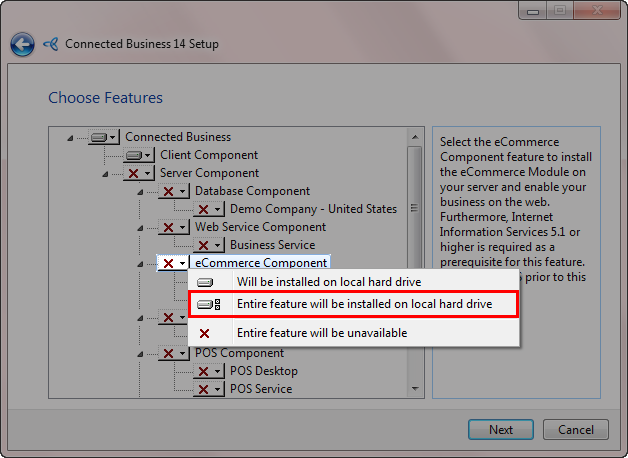Select the Connected Business tree label
Viewport: 628px width, 458px height.
pos(178,137)
